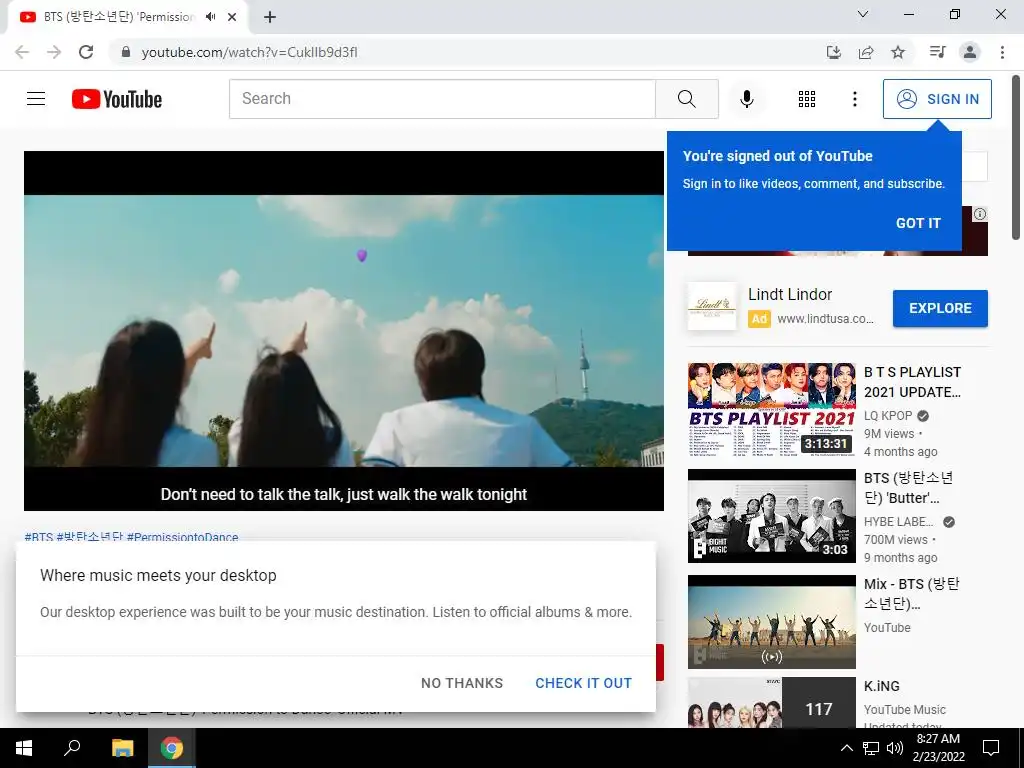Go to YouTube home via logo
1024x768 pixels.
pos(117,99)
